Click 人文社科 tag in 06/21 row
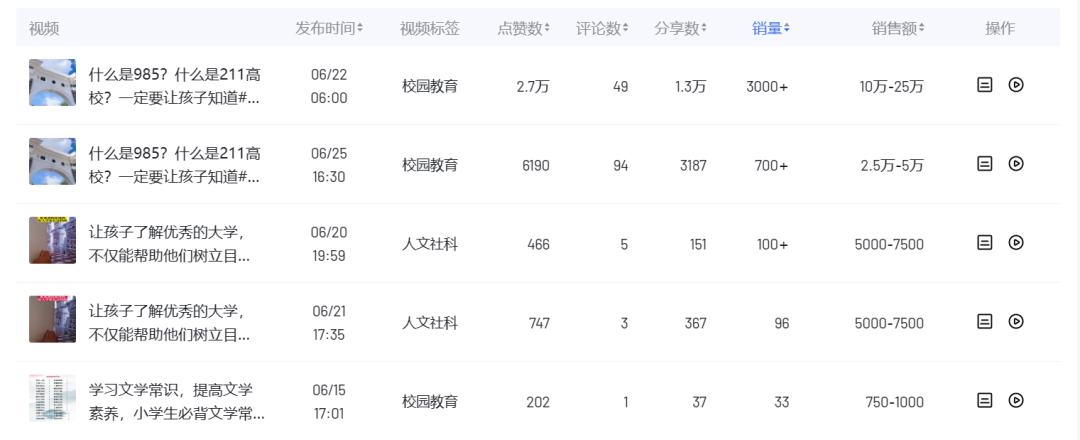 430,323
